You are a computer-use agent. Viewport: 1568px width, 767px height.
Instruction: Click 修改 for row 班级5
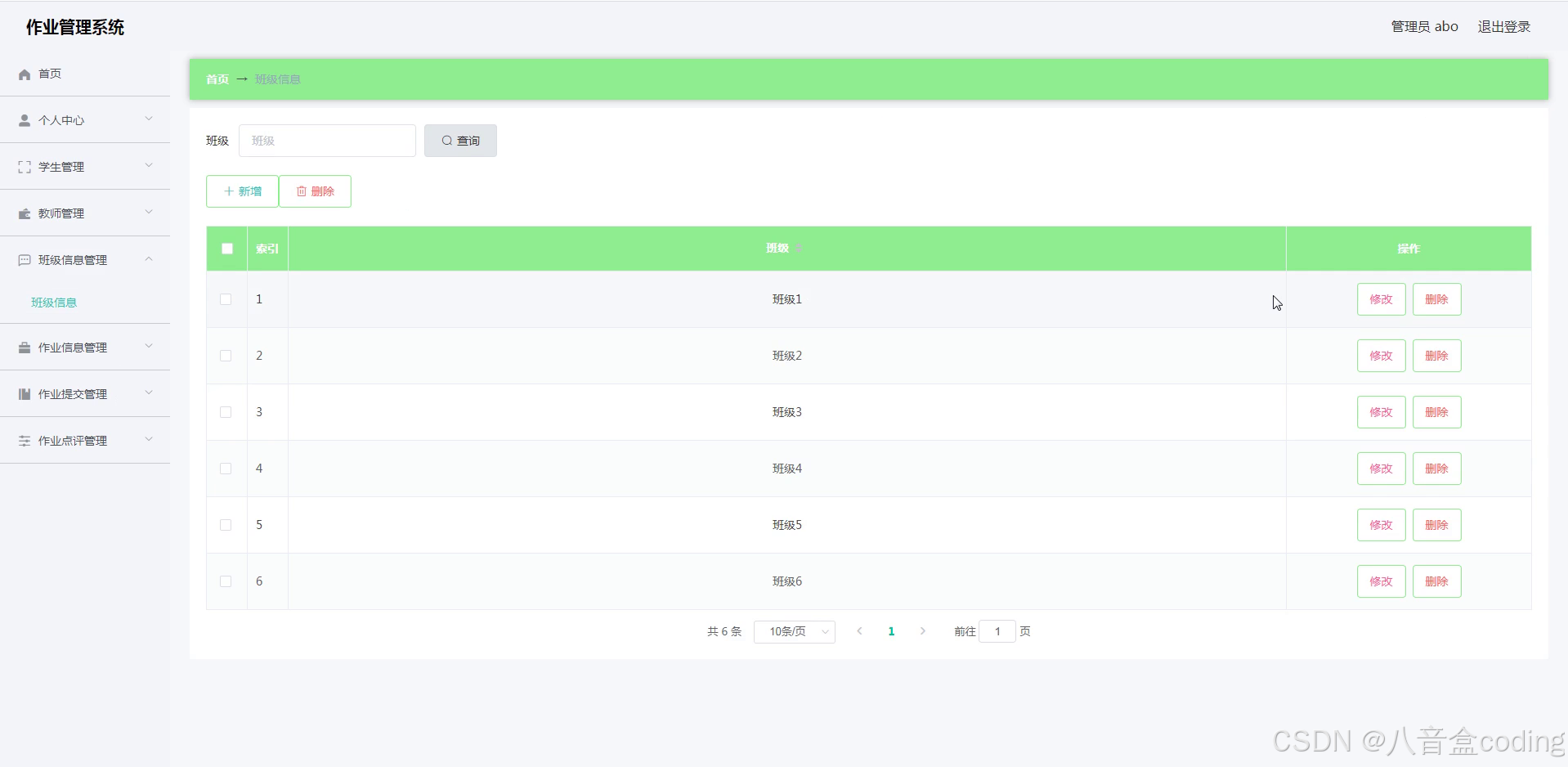click(x=1381, y=525)
